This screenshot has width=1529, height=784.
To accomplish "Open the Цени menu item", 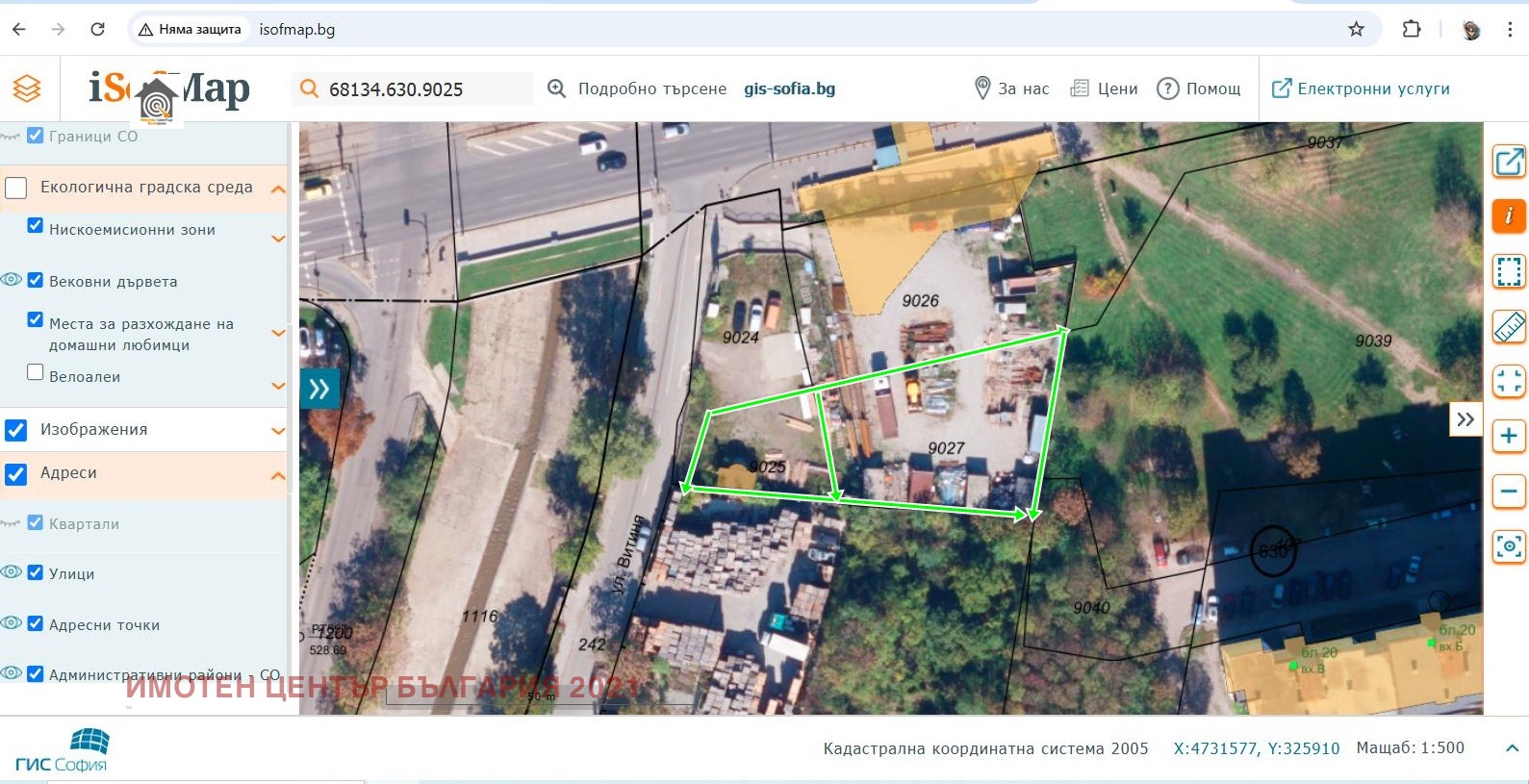I will 1104,89.
